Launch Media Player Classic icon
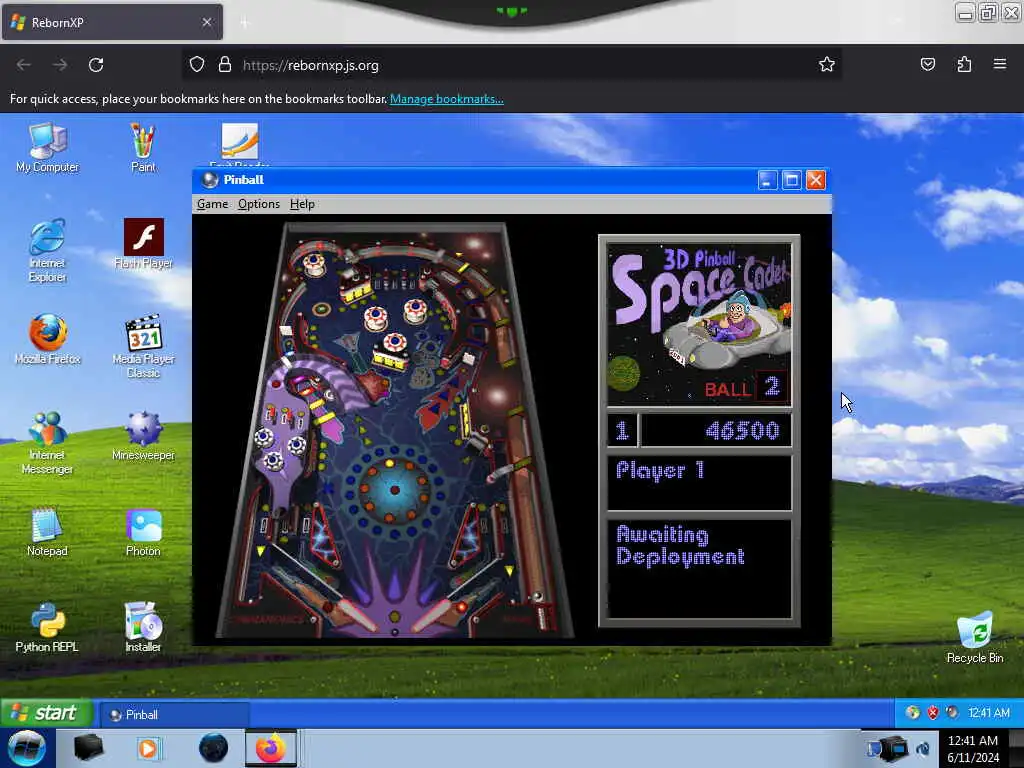The height and width of the screenshot is (768, 1024). (143, 346)
